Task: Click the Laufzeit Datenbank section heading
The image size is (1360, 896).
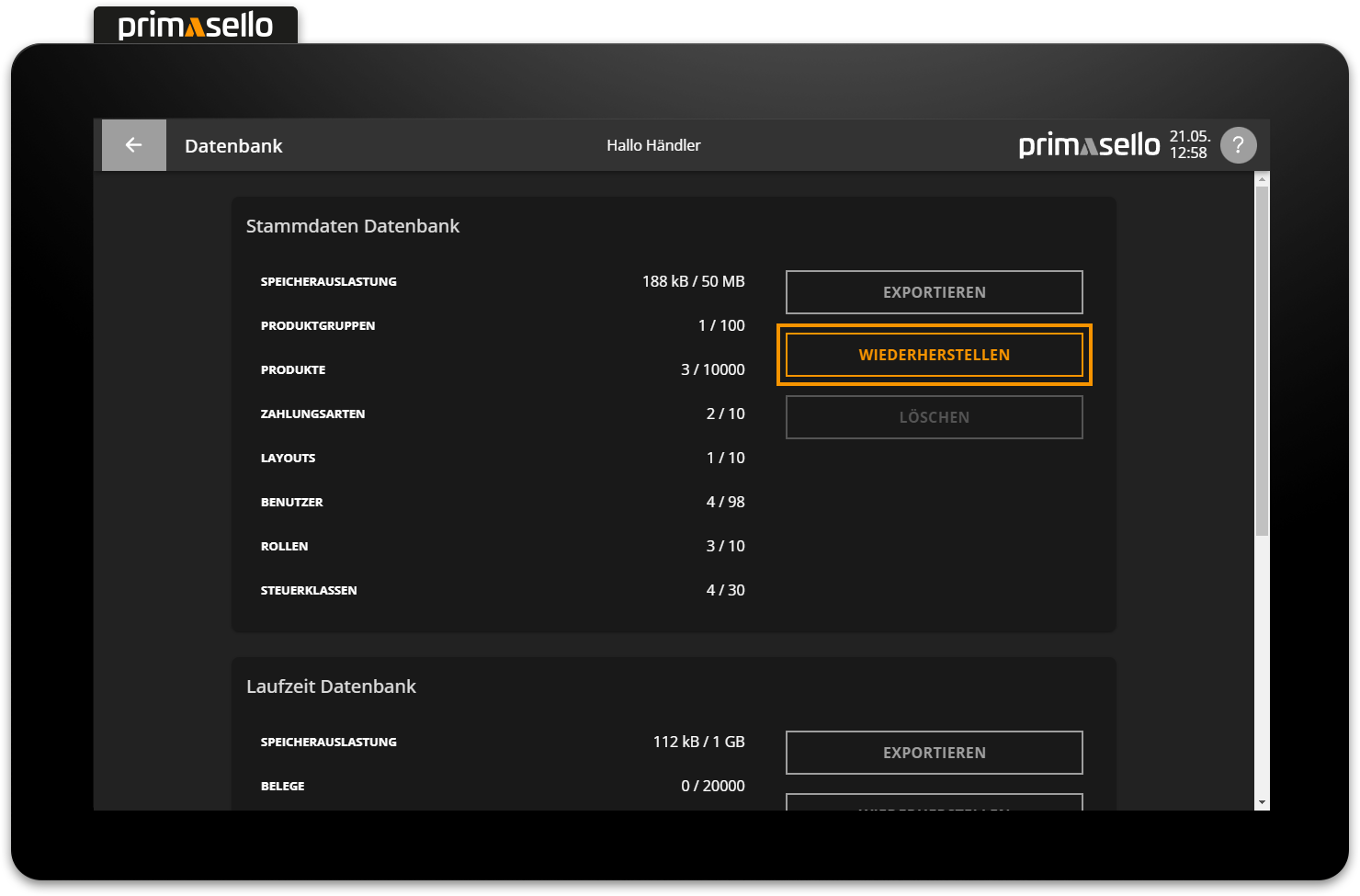Action: (331, 686)
